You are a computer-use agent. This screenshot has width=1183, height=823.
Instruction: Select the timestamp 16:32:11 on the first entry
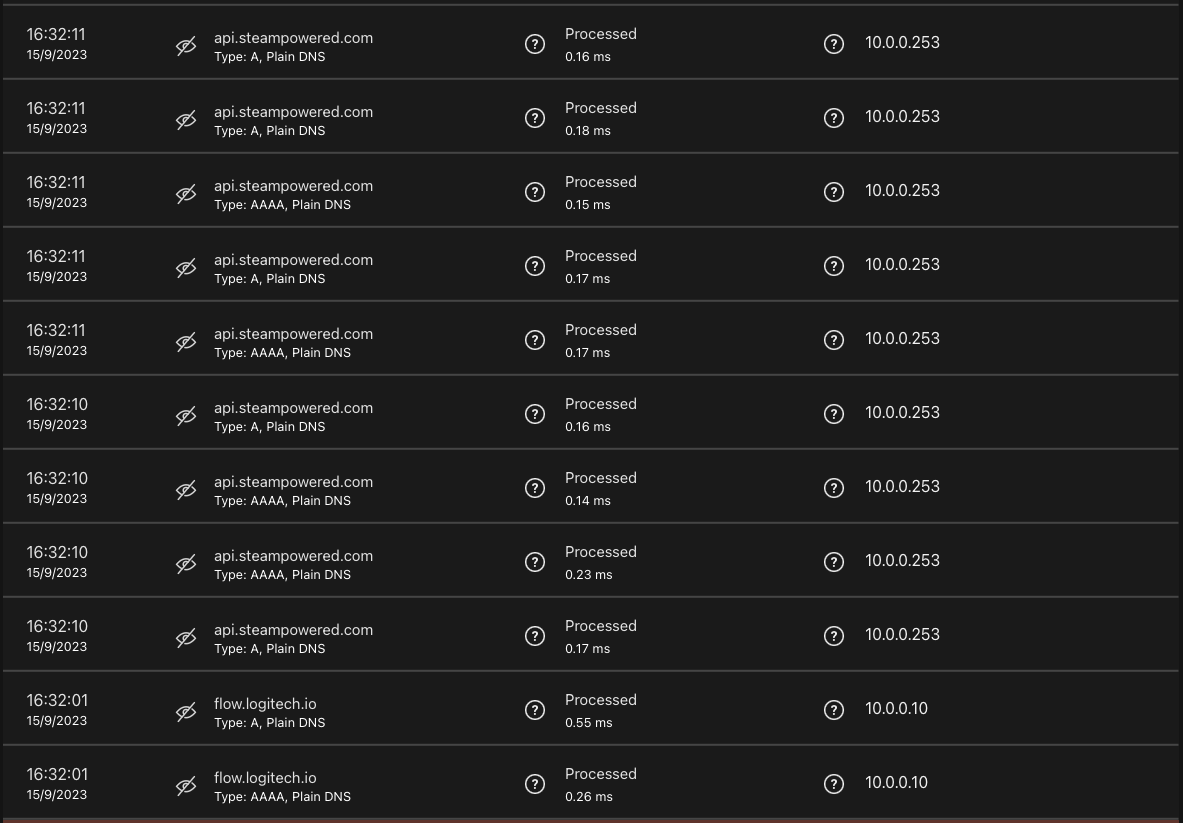pyautogui.click(x=56, y=33)
